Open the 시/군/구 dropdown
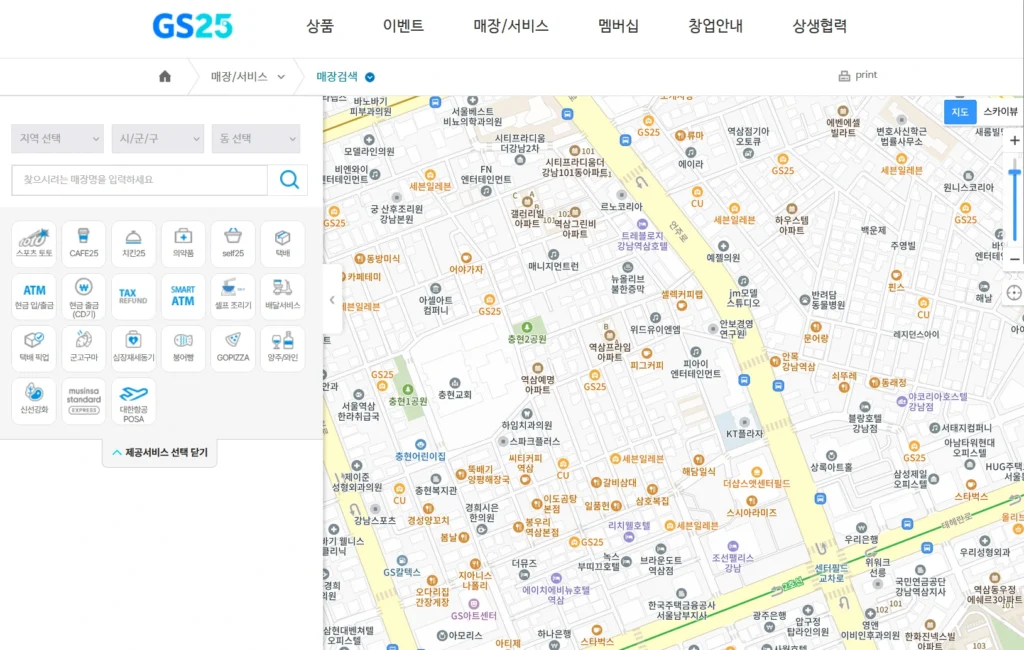Screen dimensions: 1024x650 [x=157, y=138]
